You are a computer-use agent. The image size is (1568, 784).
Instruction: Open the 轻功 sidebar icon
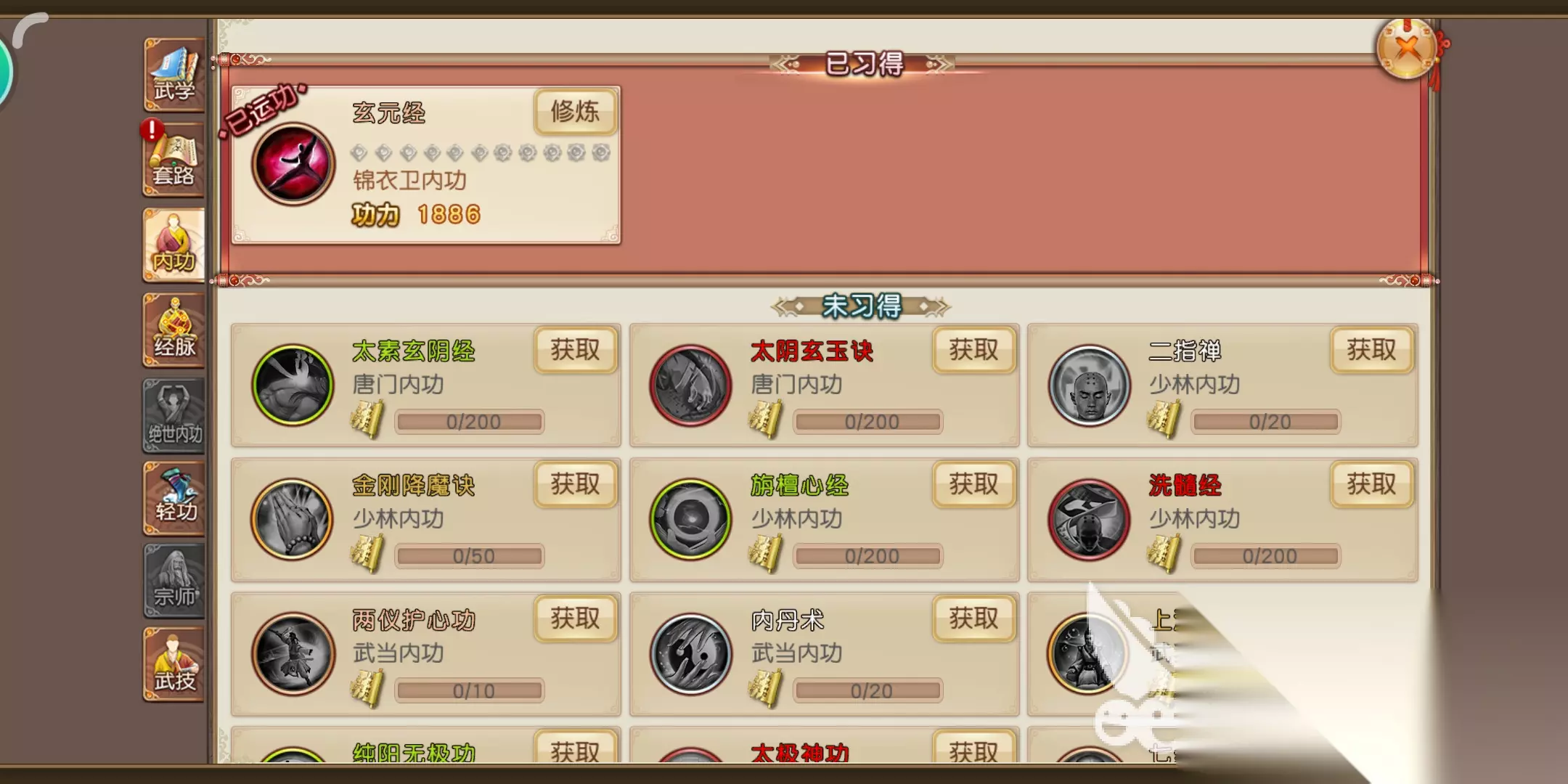point(173,499)
